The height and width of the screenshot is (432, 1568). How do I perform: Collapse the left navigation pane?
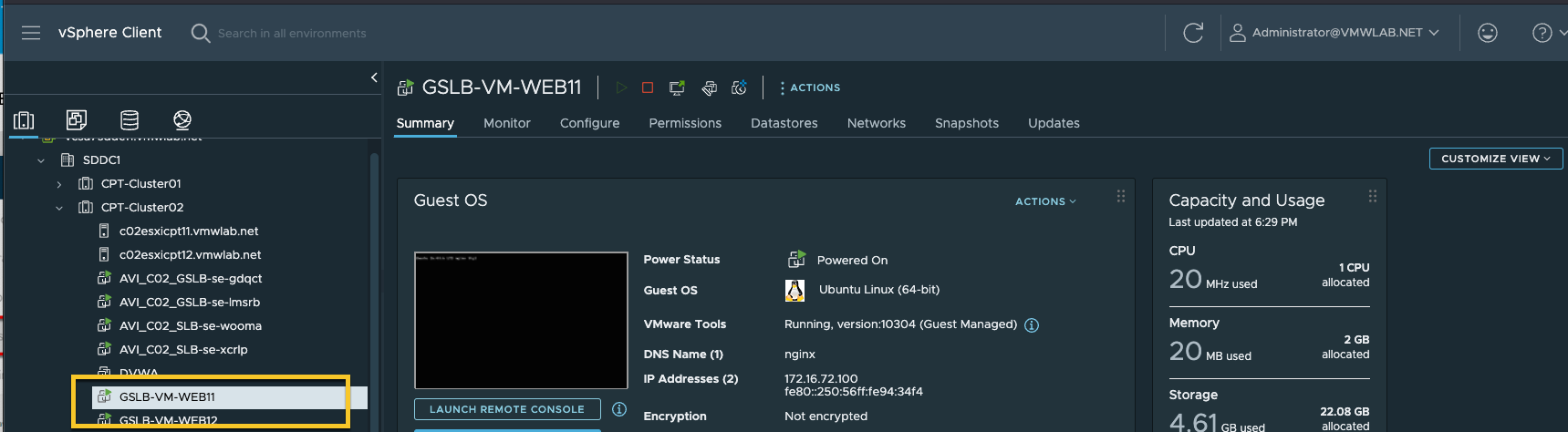374,77
